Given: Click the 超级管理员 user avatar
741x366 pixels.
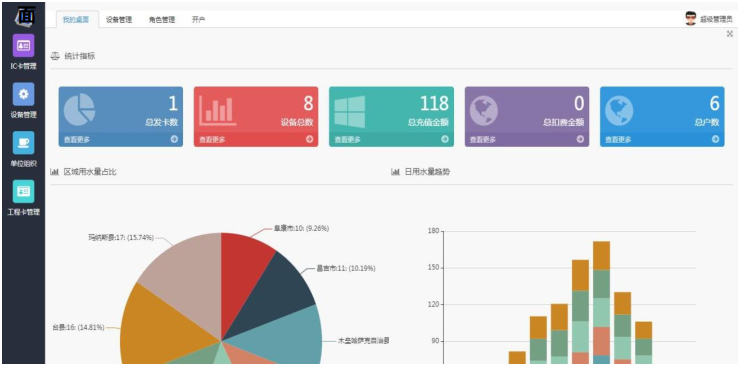Looking at the screenshot, I should (x=690, y=18).
